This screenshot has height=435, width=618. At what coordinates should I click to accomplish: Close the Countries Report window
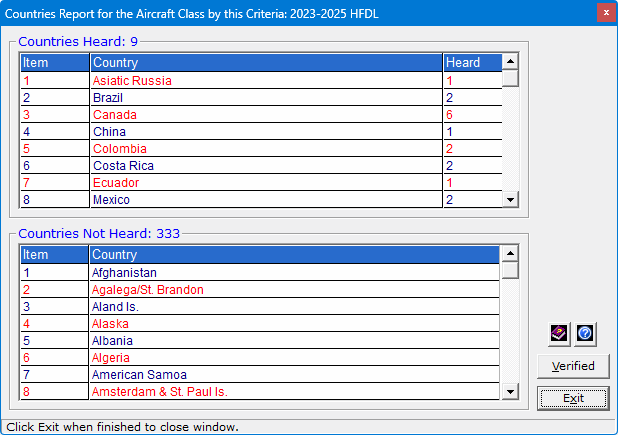pos(605,12)
